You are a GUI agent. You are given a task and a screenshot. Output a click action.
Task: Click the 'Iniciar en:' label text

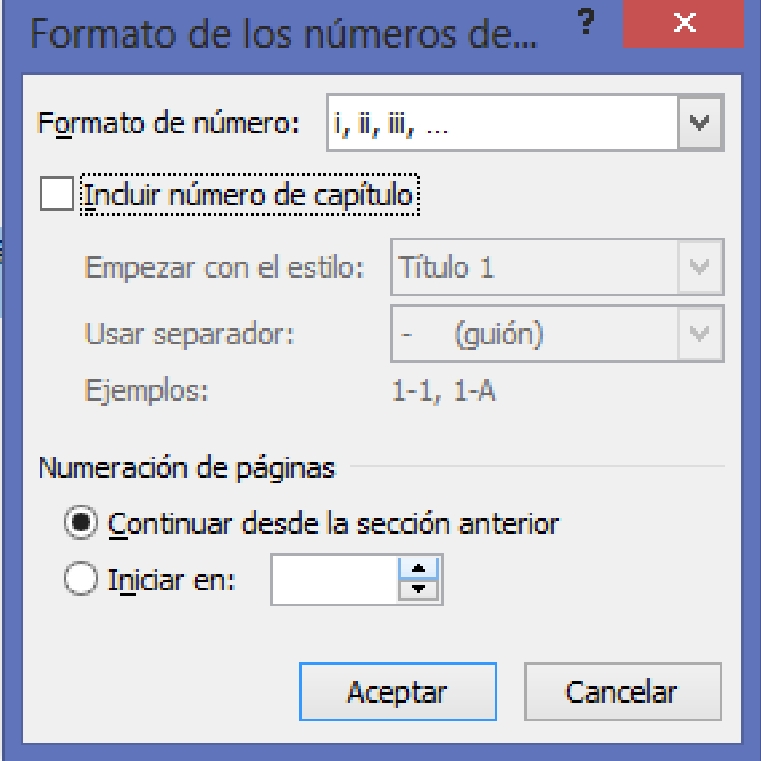click(171, 579)
